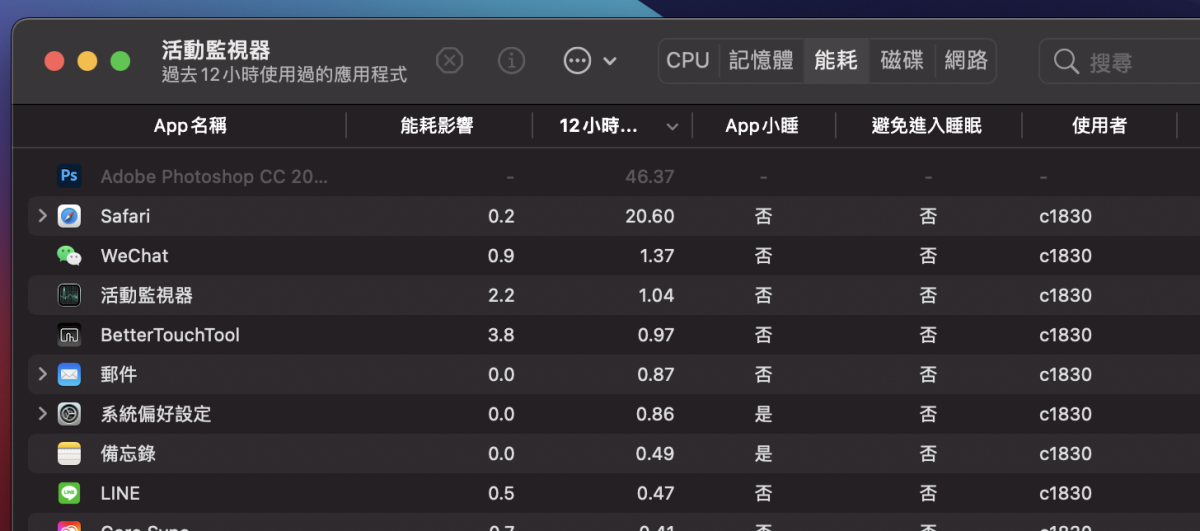The width and height of the screenshot is (1200, 531).
Task: Click 系統偏好設定's App小睡 是 value
Action: click(763, 414)
